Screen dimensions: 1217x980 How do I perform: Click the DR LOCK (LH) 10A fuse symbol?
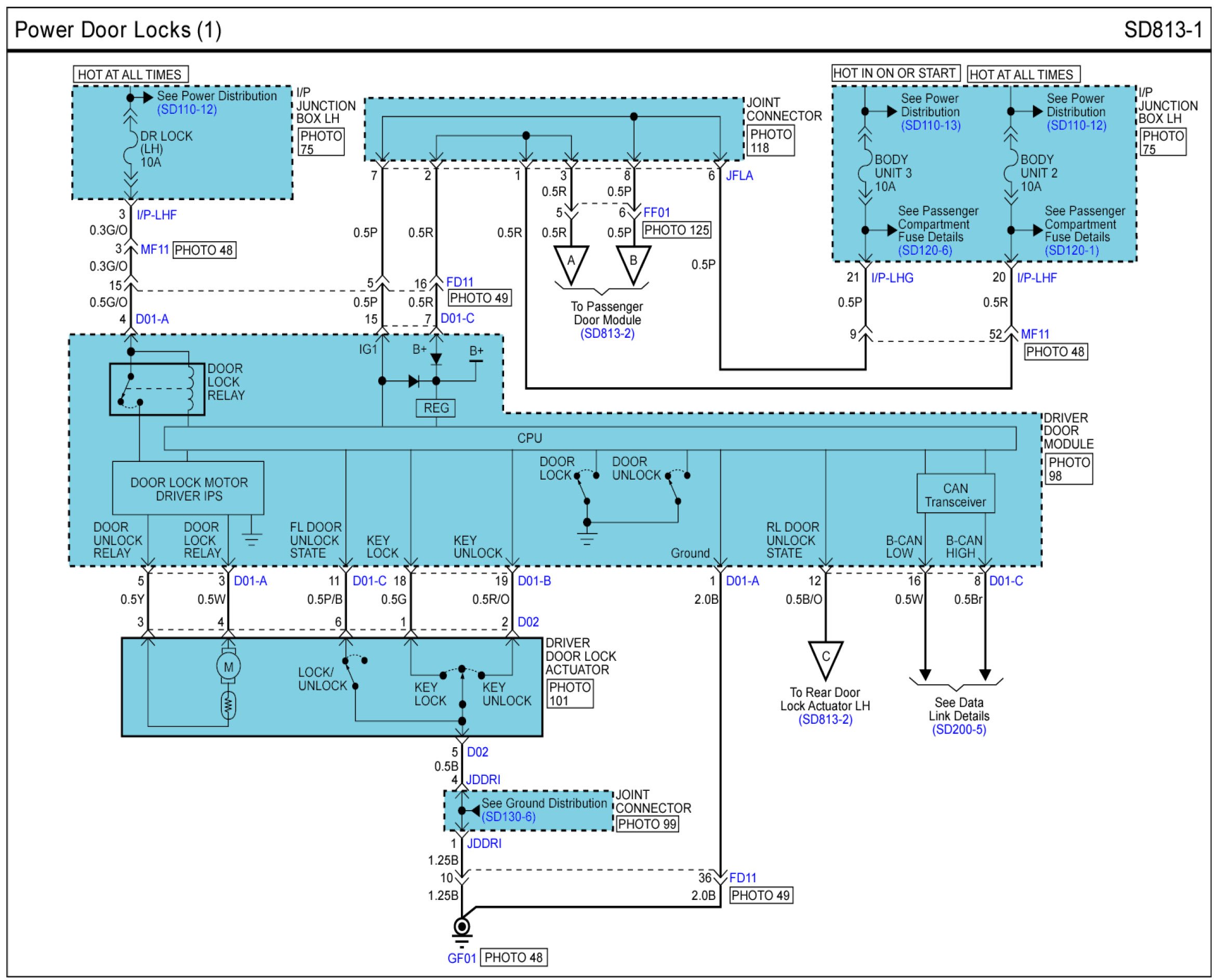point(131,149)
